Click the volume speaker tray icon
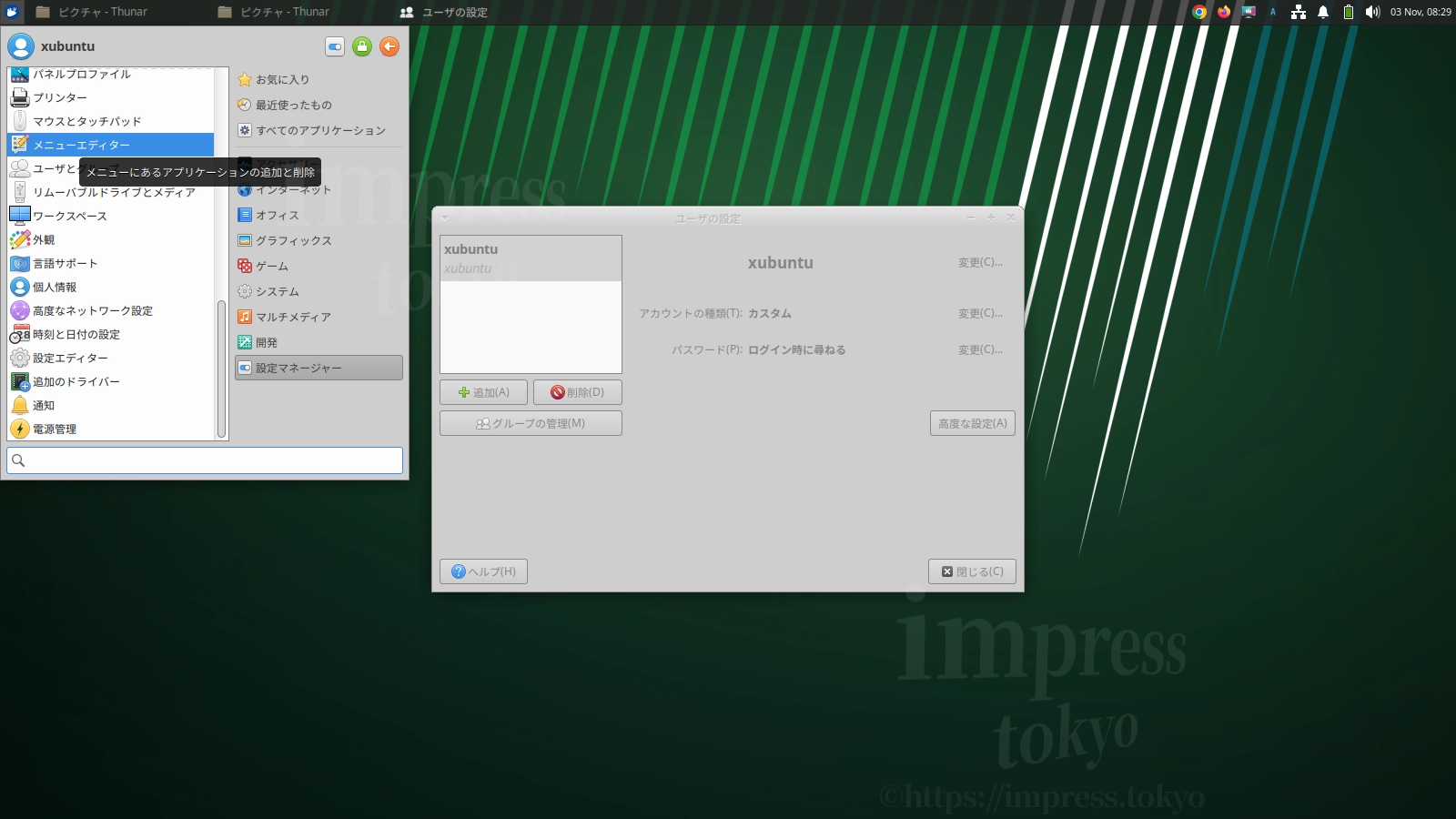Image resolution: width=1456 pixels, height=819 pixels. click(x=1372, y=12)
